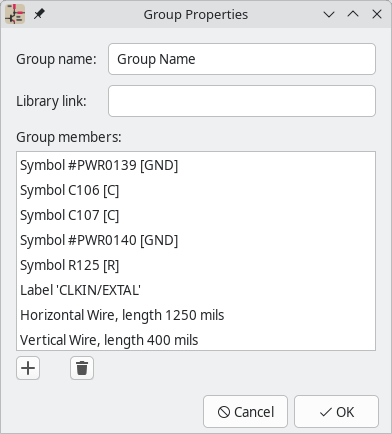This screenshot has height=434, width=392.
Task: Click the add group member plus icon
Action: (28, 368)
